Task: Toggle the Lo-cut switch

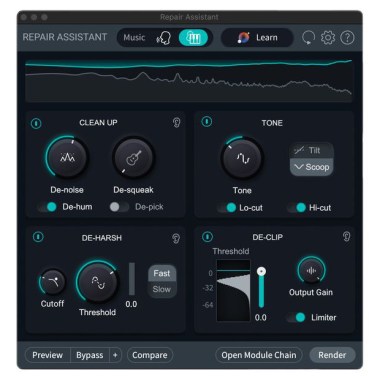Action: [x=227, y=208]
